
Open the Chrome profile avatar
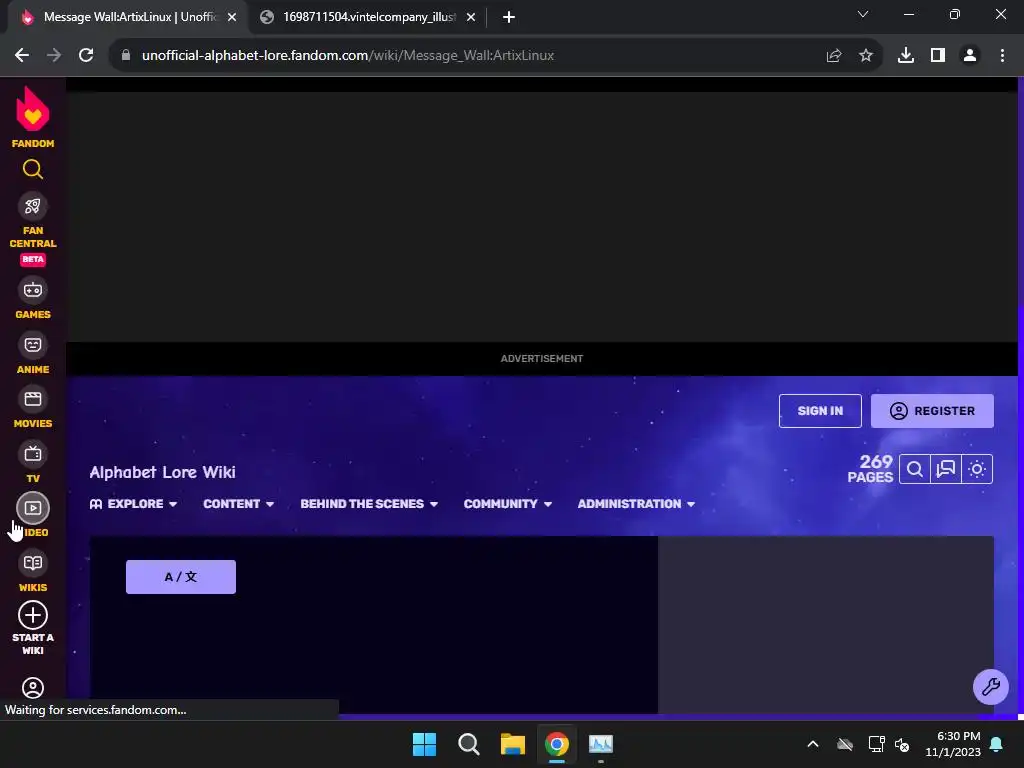[x=970, y=56]
